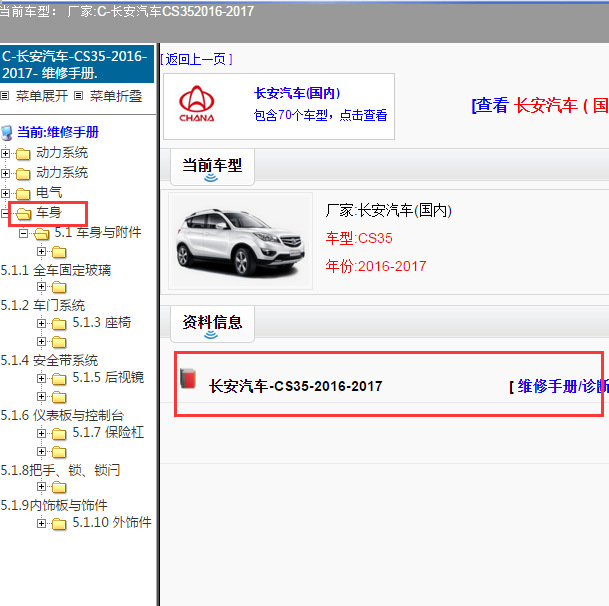Click the 厂家:长安汽车(国内) text
The image size is (609, 606).
389,211
